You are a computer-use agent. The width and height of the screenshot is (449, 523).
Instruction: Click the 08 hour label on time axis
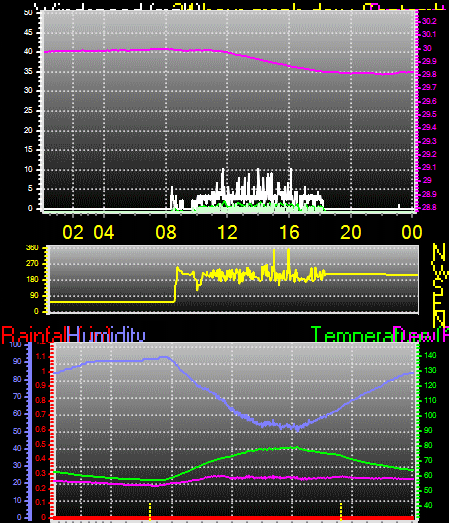click(x=166, y=232)
